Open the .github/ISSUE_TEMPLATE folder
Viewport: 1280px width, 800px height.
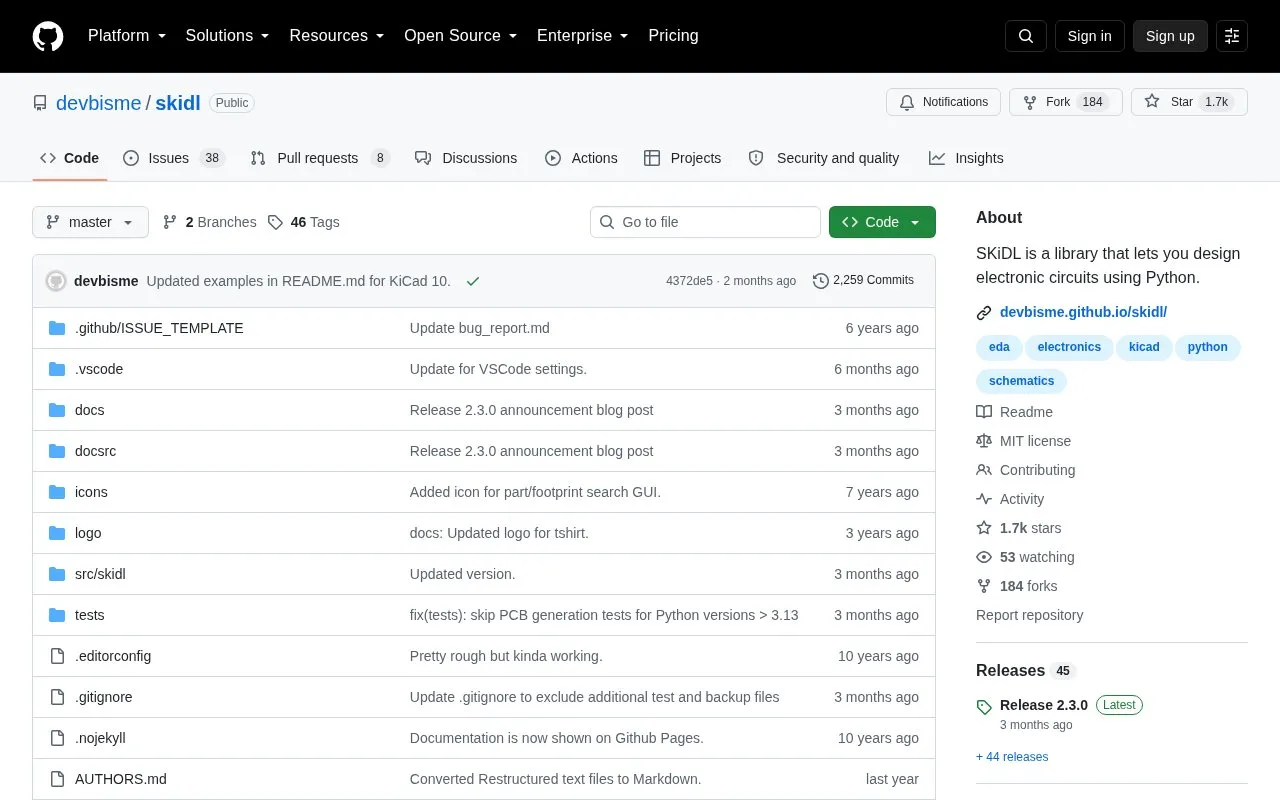pos(159,328)
